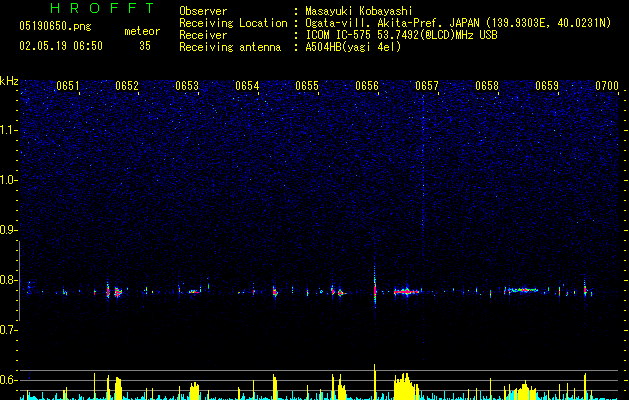Click the 0651 time marker

tap(68, 86)
